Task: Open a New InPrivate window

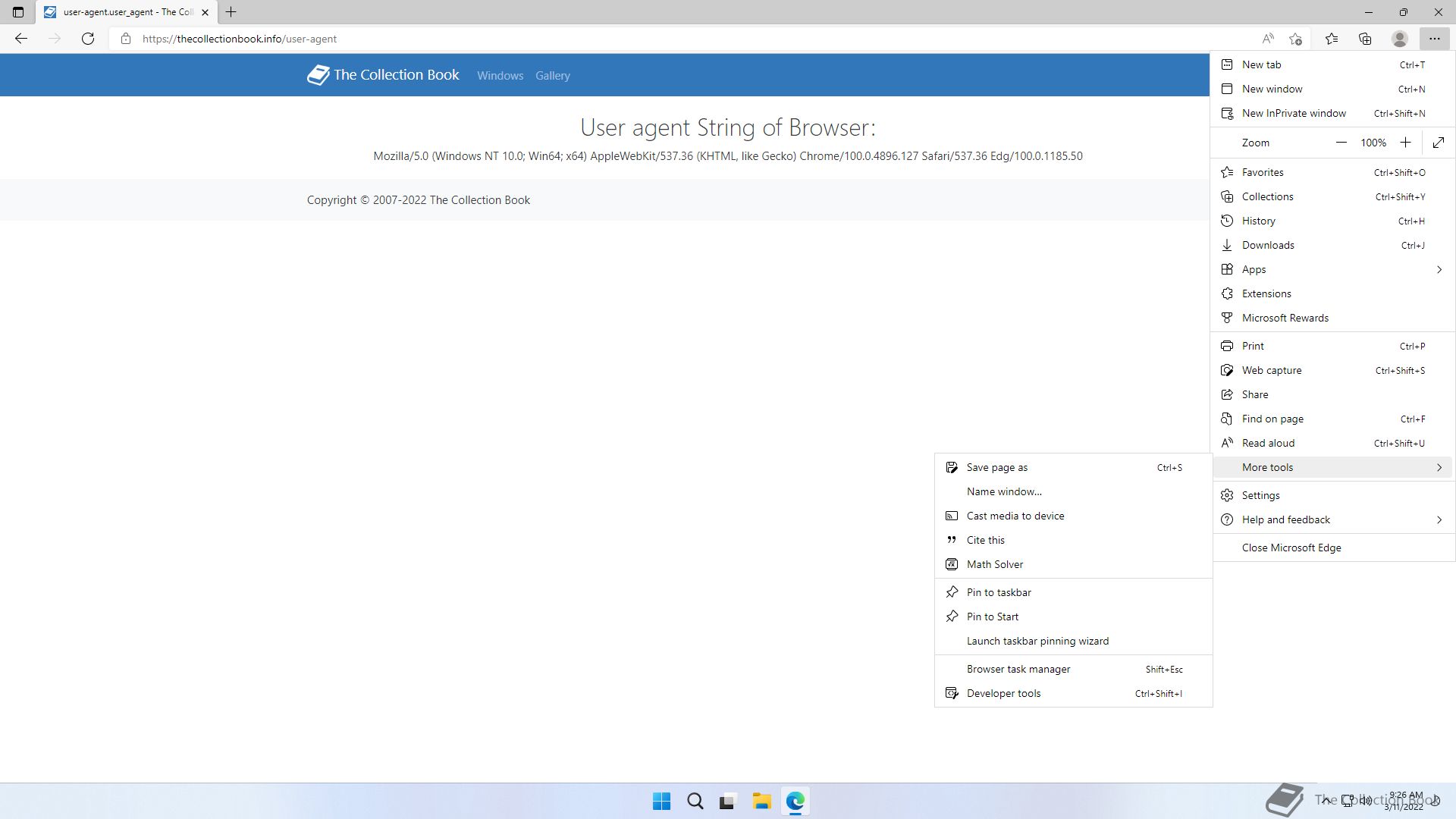Action: (1332, 113)
